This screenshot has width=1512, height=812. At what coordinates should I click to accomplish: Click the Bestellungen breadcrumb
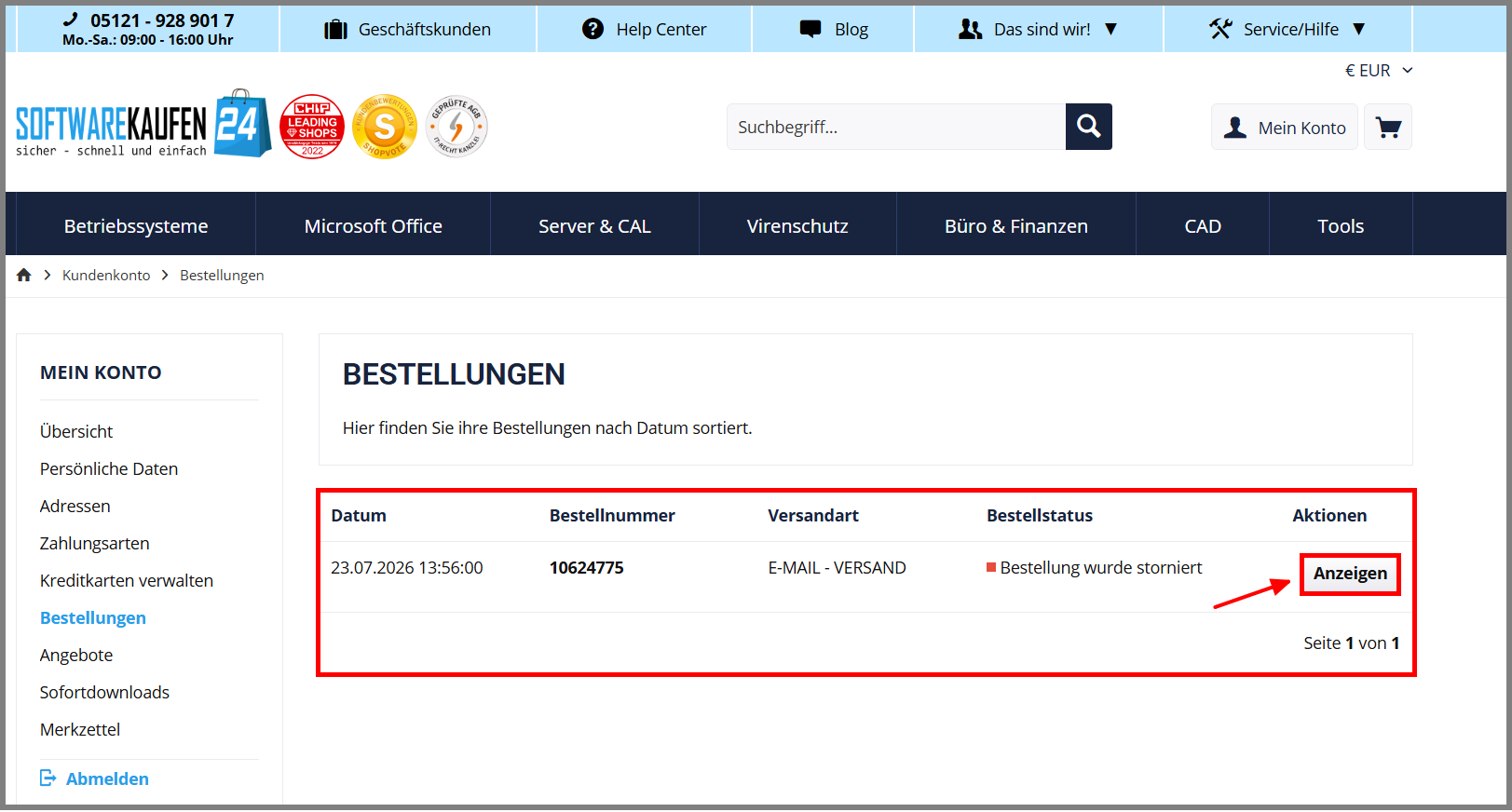pos(222,275)
